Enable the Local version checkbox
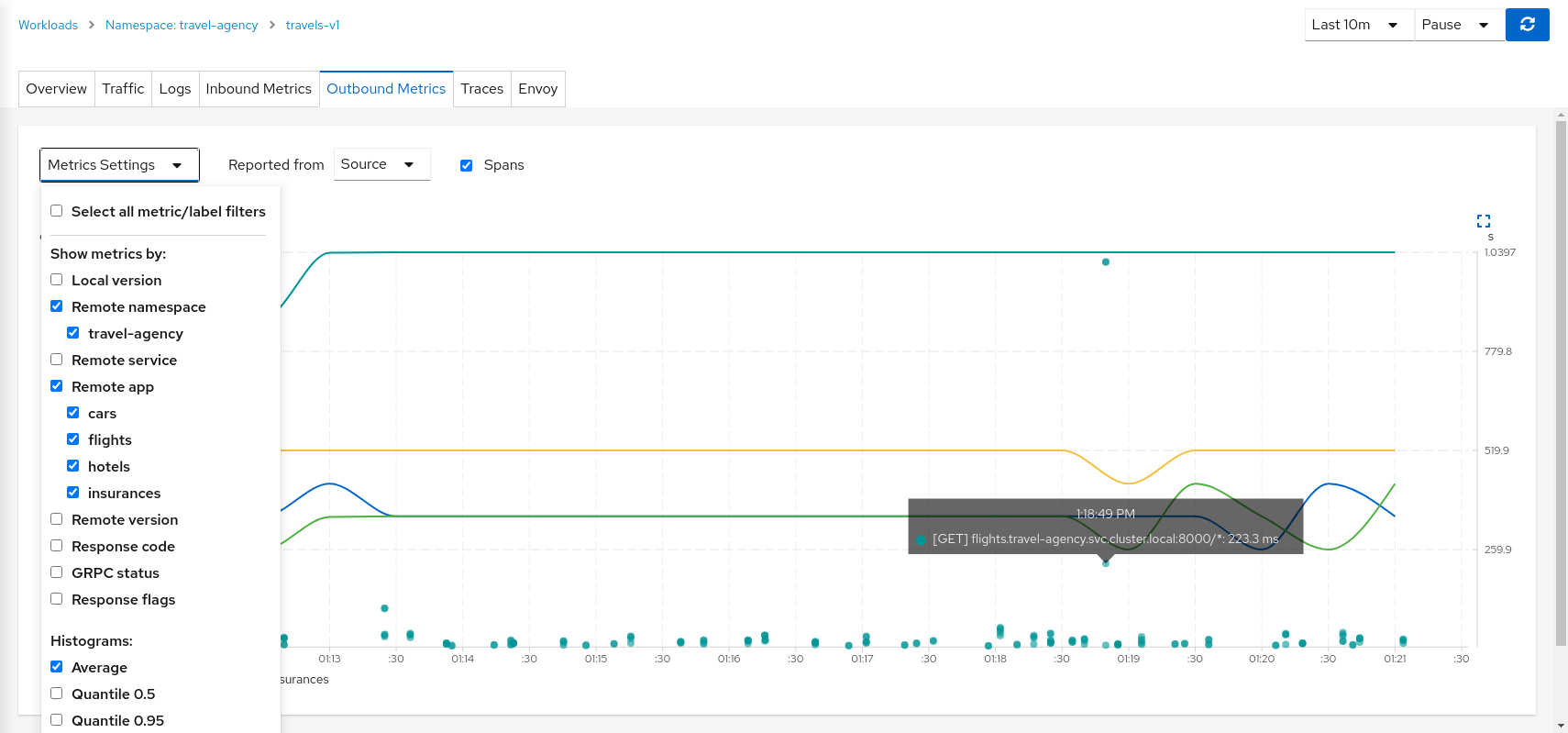This screenshot has height=733, width=1568. click(x=57, y=280)
